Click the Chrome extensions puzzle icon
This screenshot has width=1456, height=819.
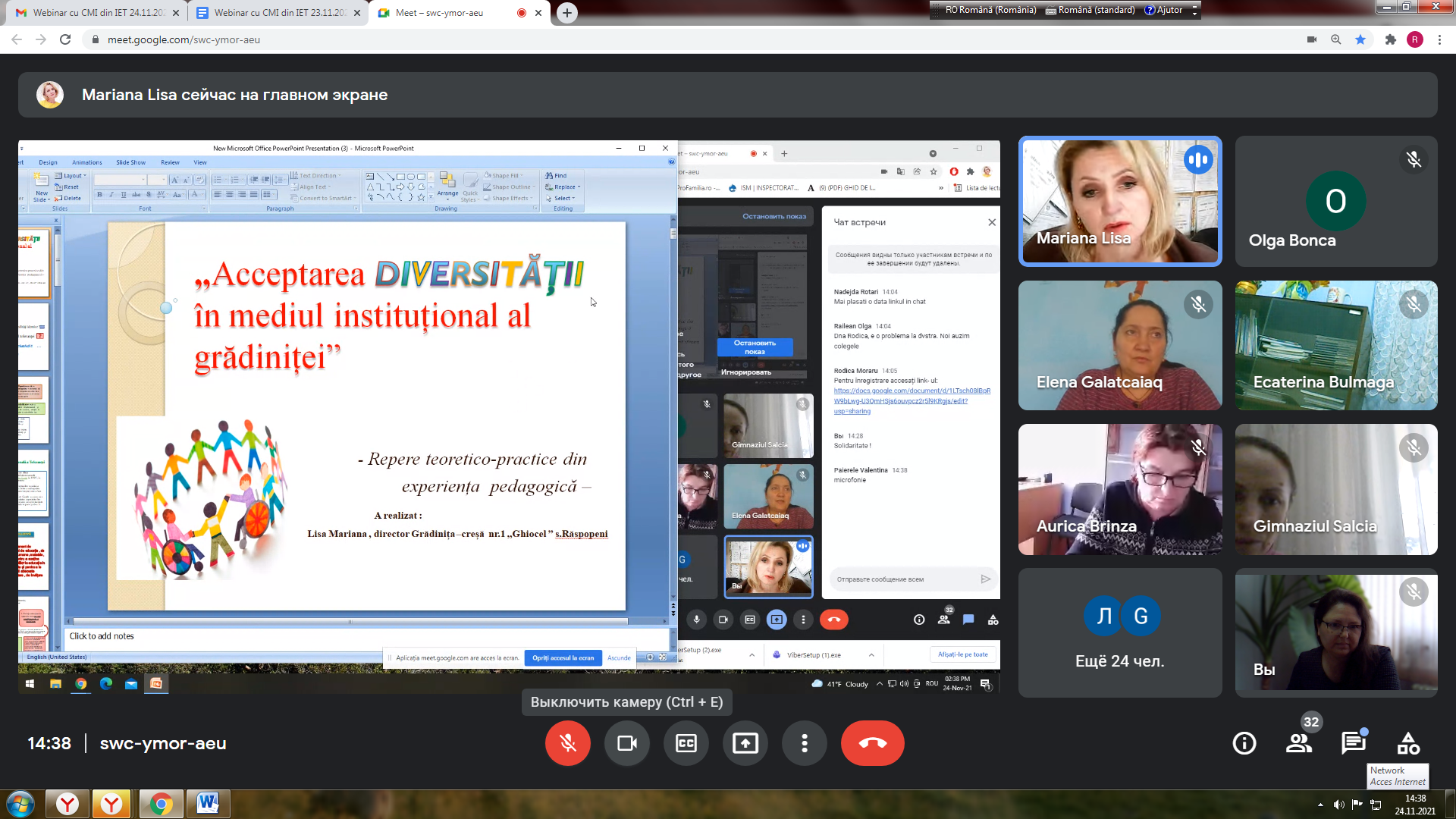[1390, 39]
